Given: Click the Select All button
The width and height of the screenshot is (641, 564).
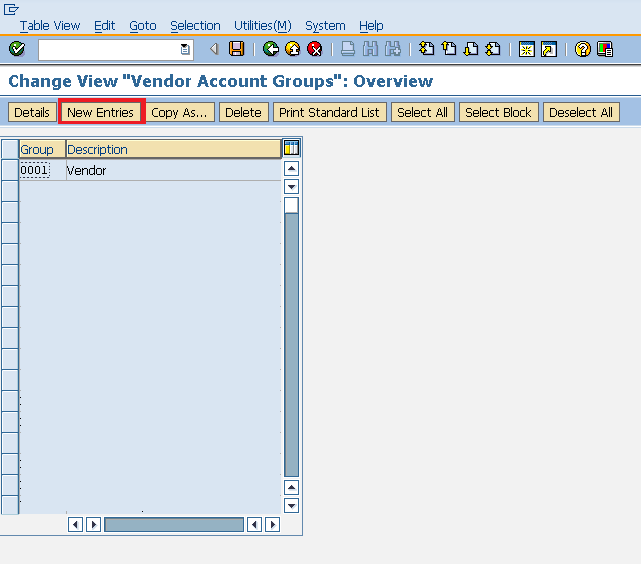Looking at the screenshot, I should (x=423, y=112).
